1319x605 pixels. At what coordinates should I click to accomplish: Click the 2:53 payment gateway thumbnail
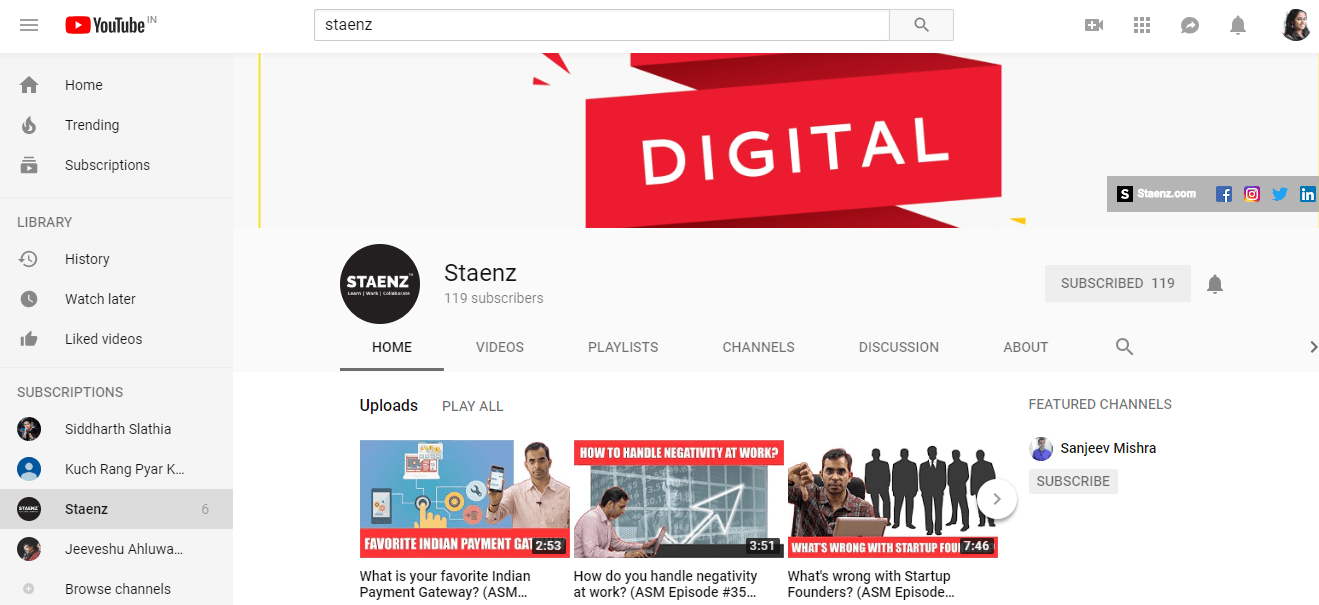point(465,499)
